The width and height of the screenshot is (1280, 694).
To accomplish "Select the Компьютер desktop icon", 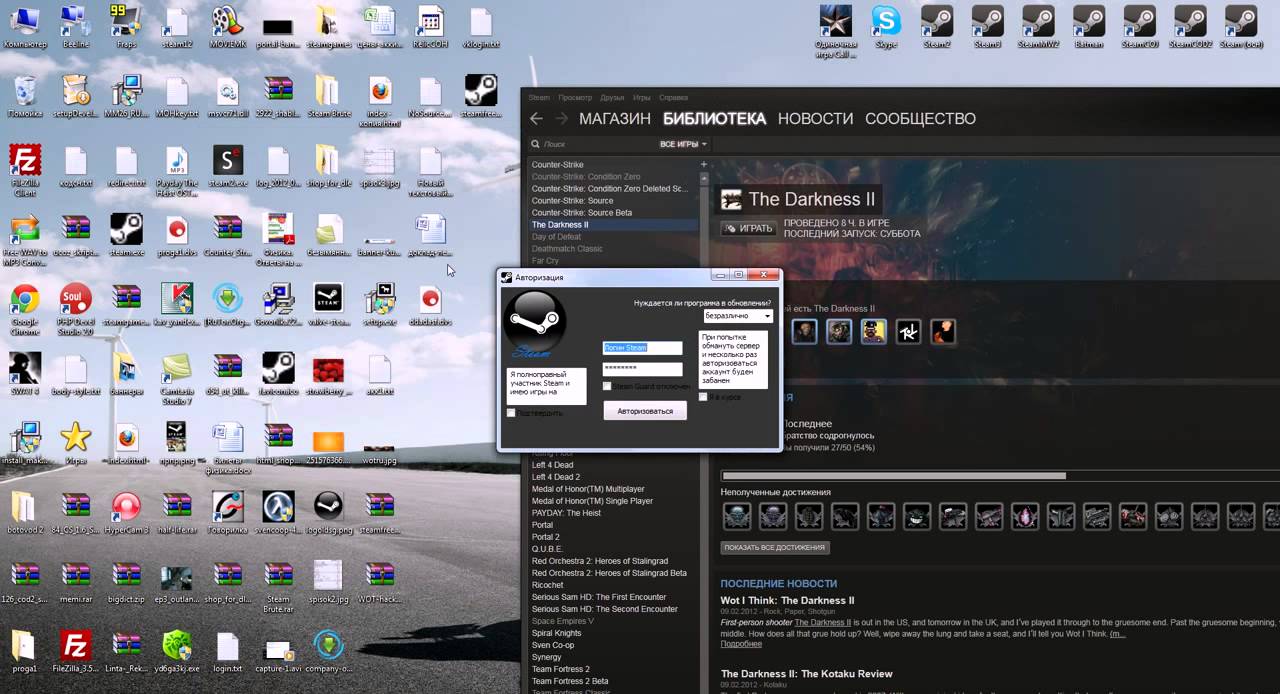I will [x=25, y=26].
